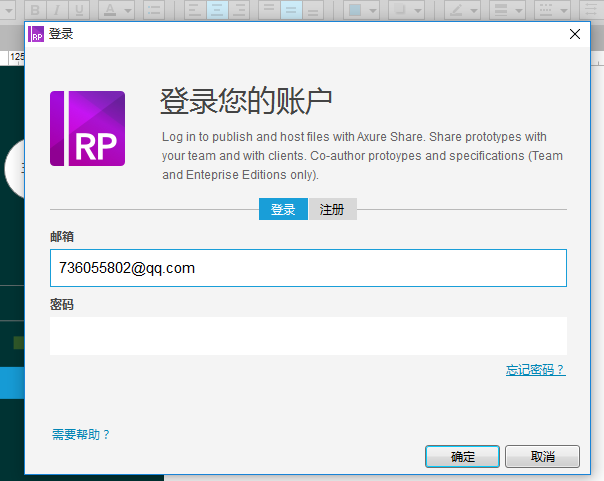Click the fill color swatch
The width and height of the screenshot is (604, 481).
click(x=355, y=10)
